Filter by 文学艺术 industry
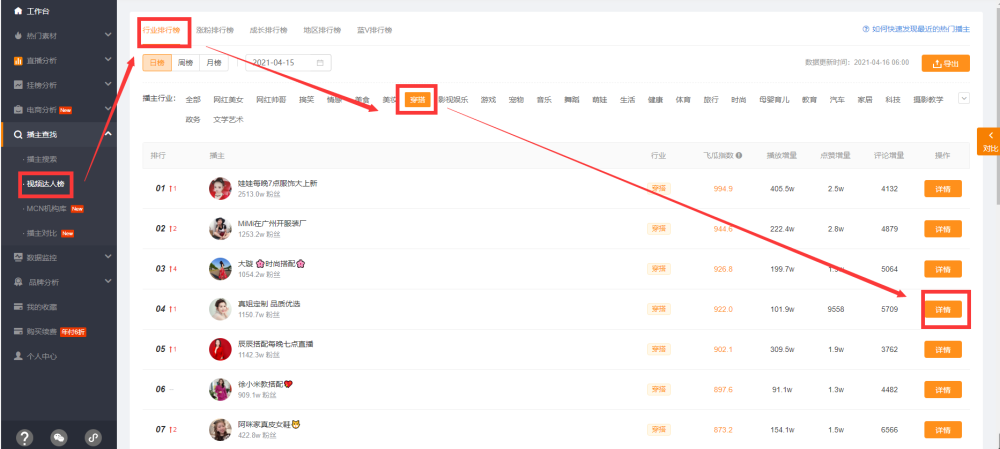 228,119
